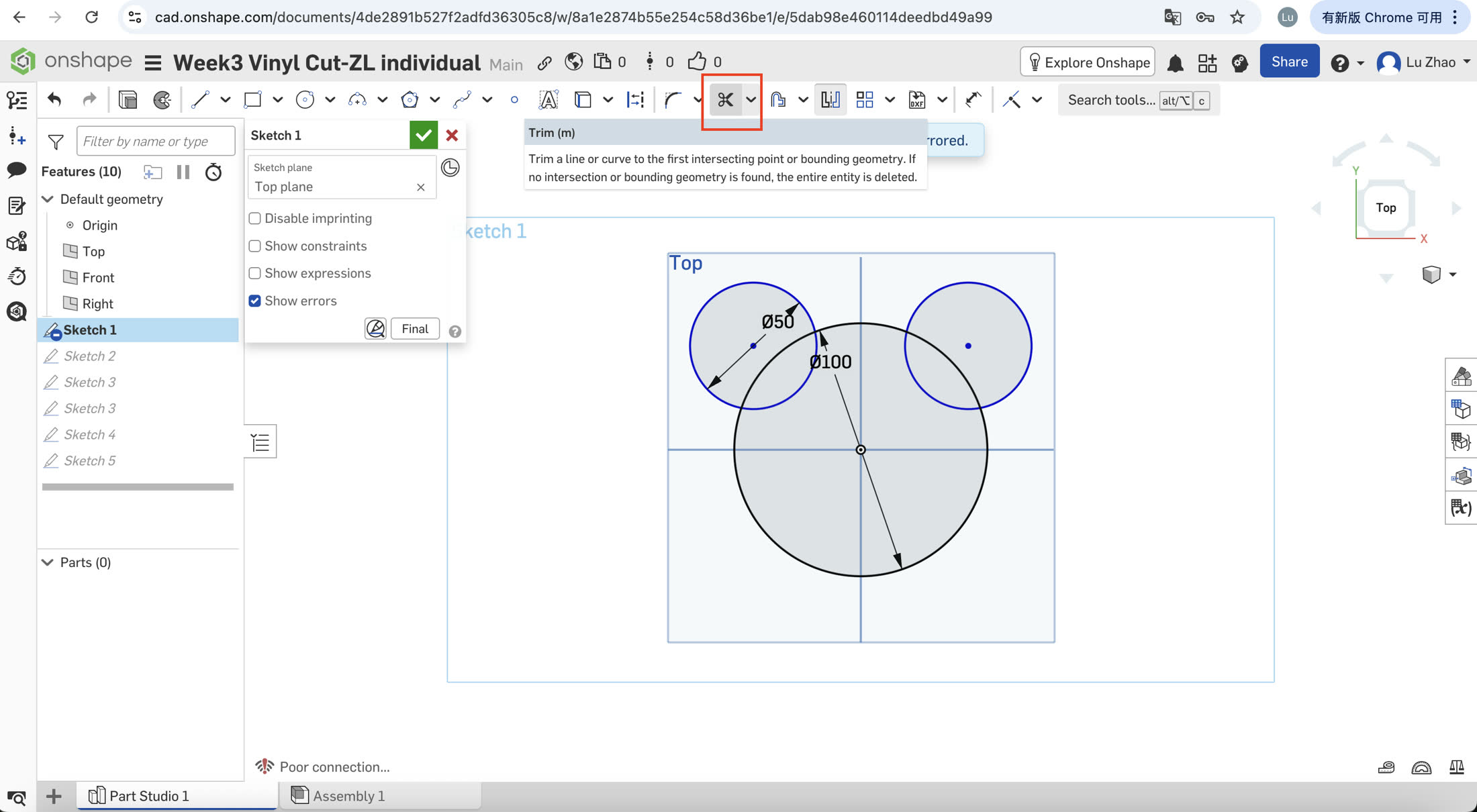1477x812 pixels.
Task: Collapse the Parts list
Action: click(48, 562)
